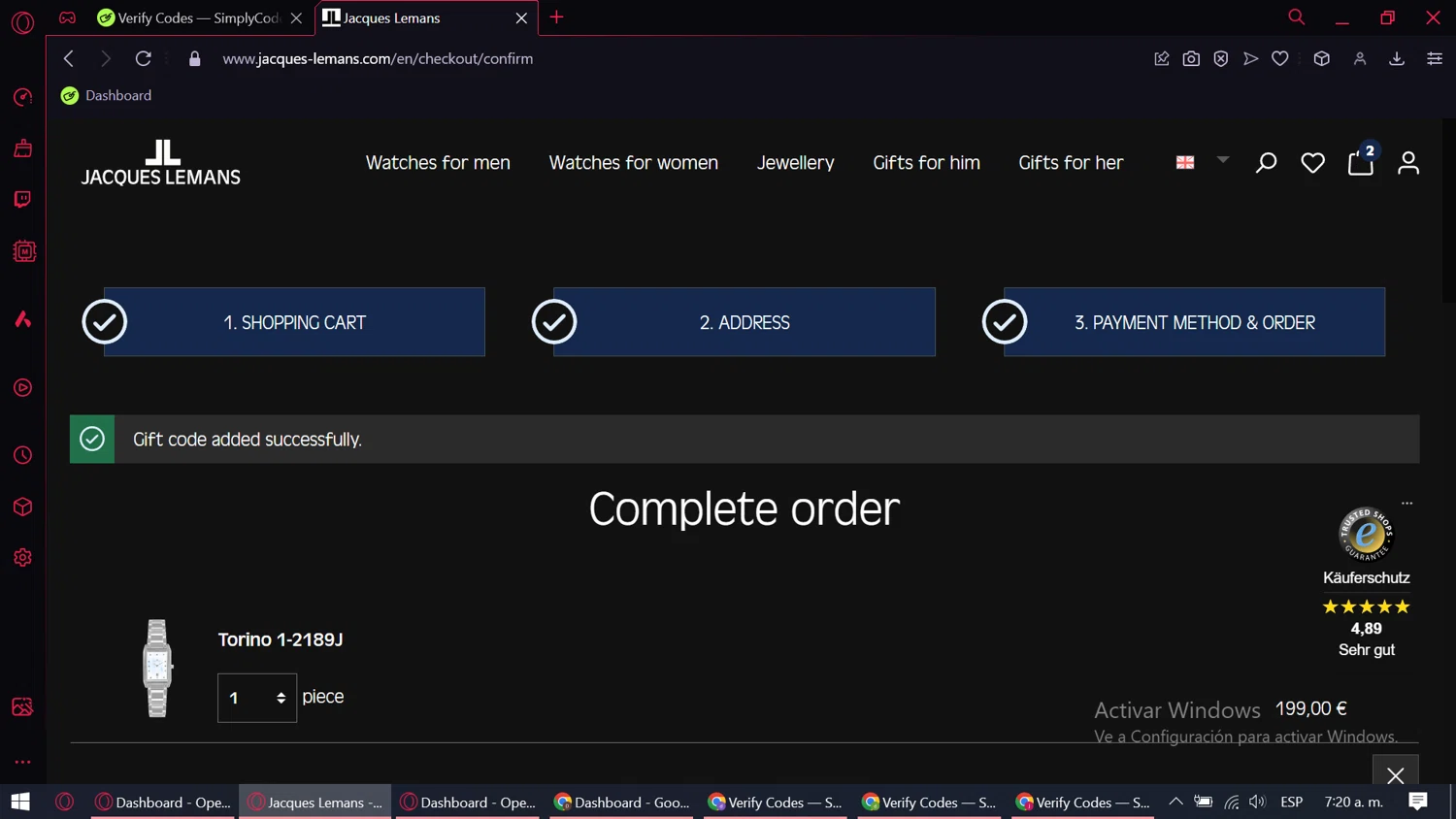The image size is (1456, 819).
Task: Adjust Torino quantity stepper arrows
Action: tap(281, 698)
